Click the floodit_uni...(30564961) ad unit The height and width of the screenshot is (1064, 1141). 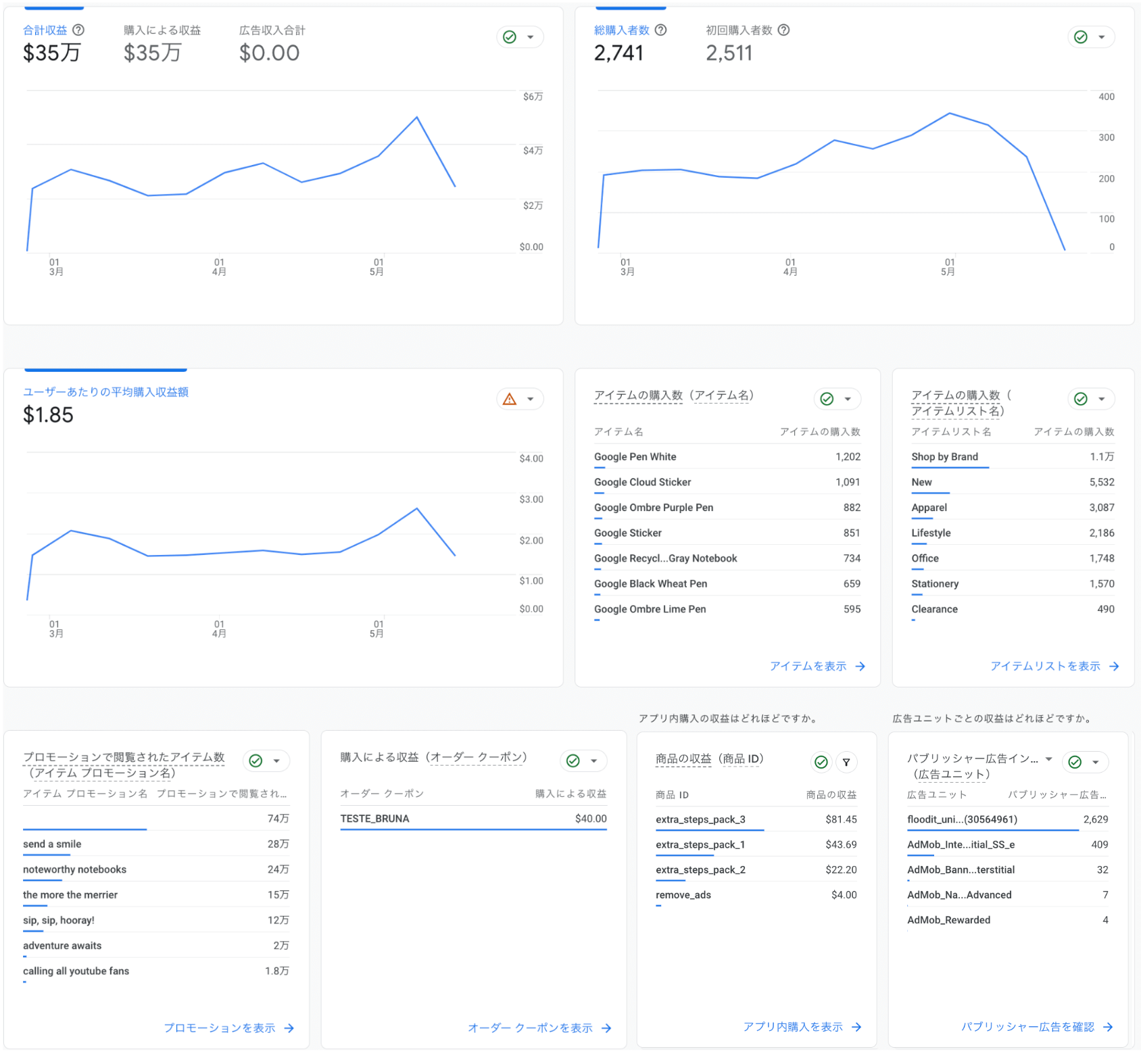(x=1007, y=819)
